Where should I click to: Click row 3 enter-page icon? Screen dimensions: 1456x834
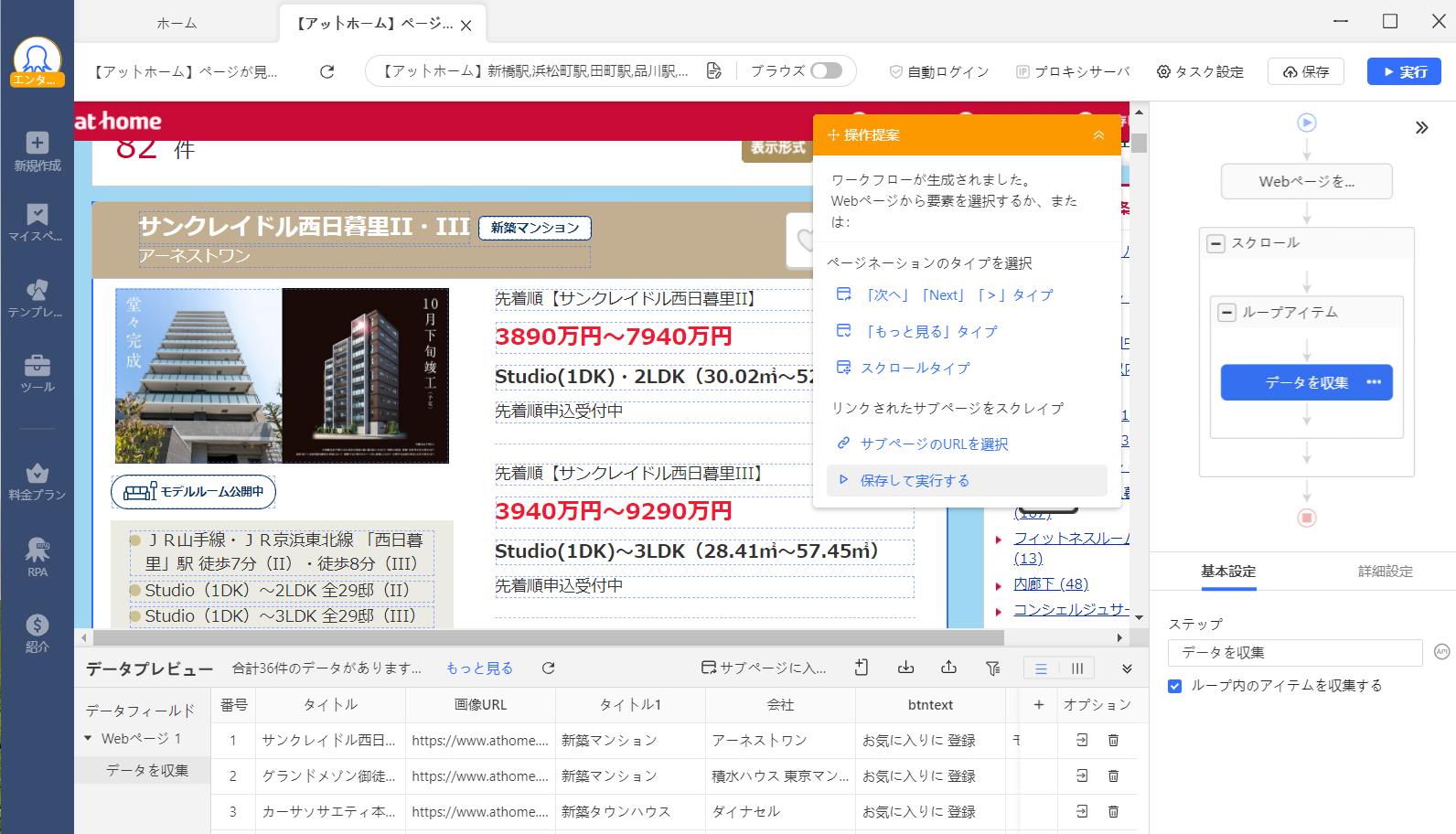(1082, 812)
